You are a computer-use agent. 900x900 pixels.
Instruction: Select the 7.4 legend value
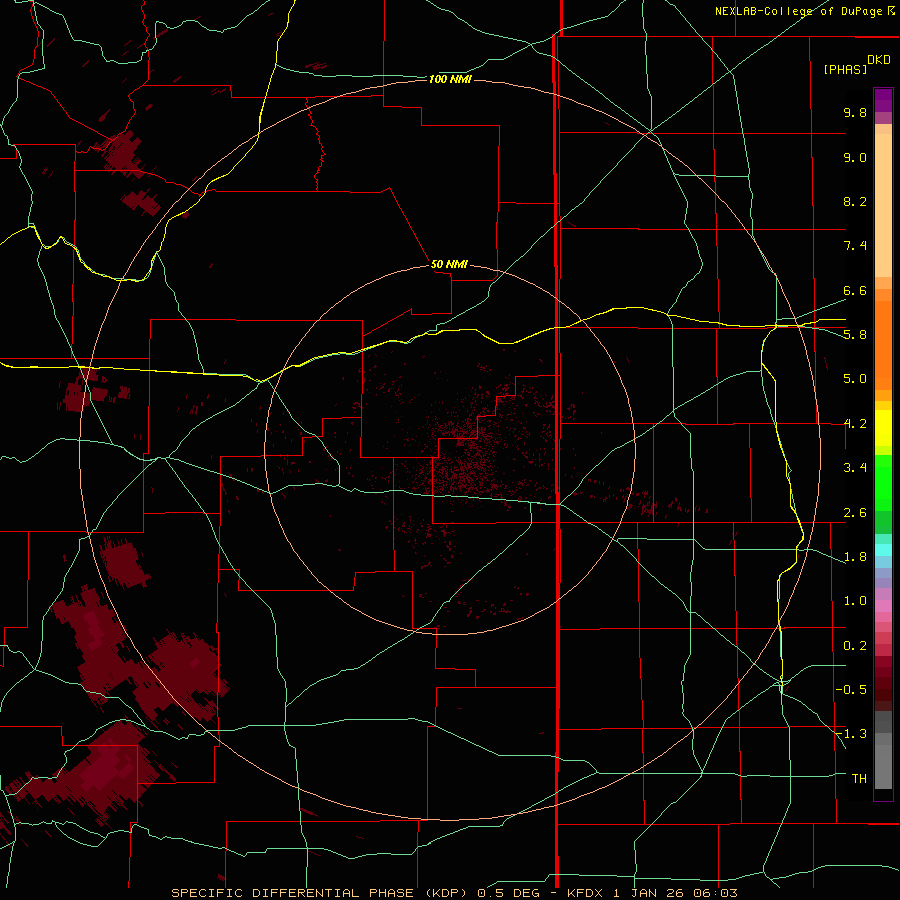[x=855, y=246]
